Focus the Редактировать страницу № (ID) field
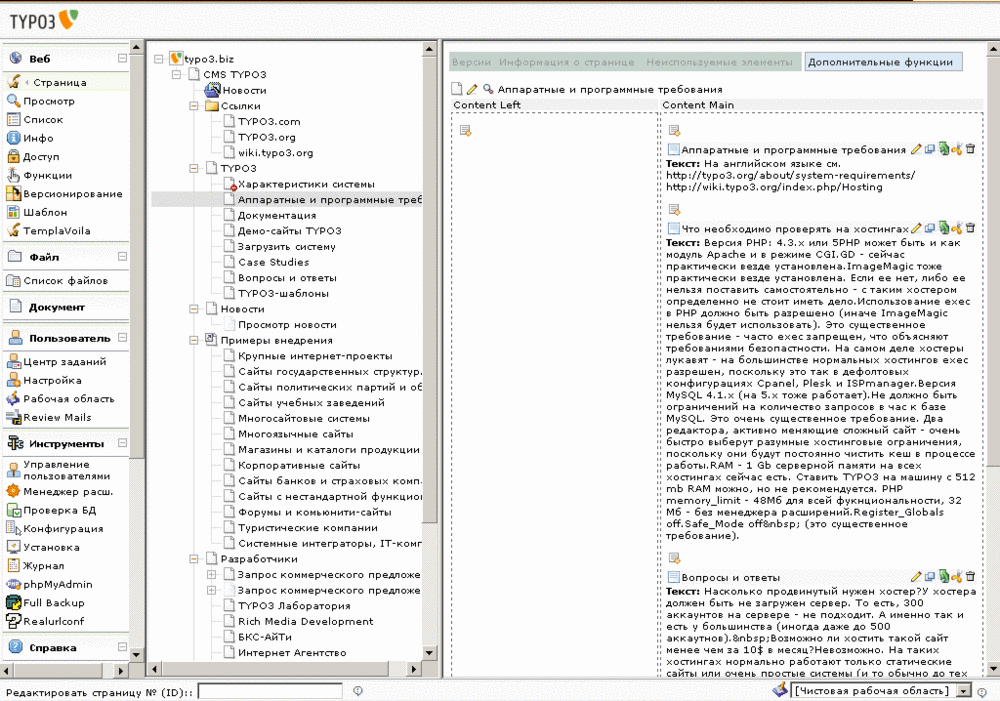The width and height of the screenshot is (1000, 701). [270, 691]
